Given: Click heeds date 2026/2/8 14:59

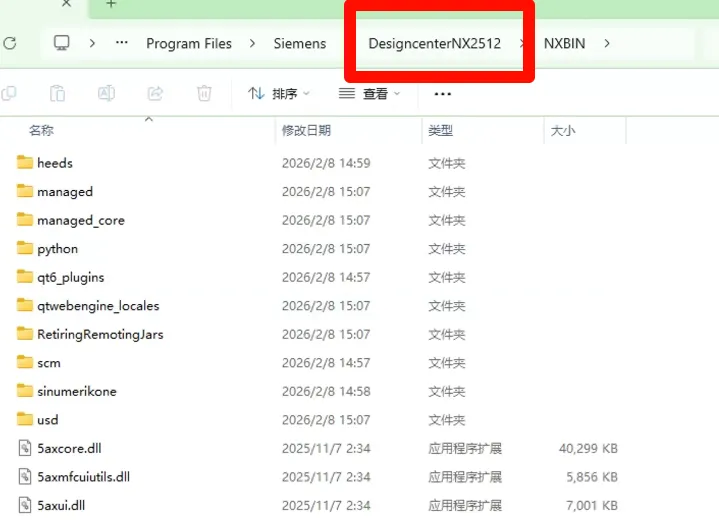Looking at the screenshot, I should coord(326,163).
